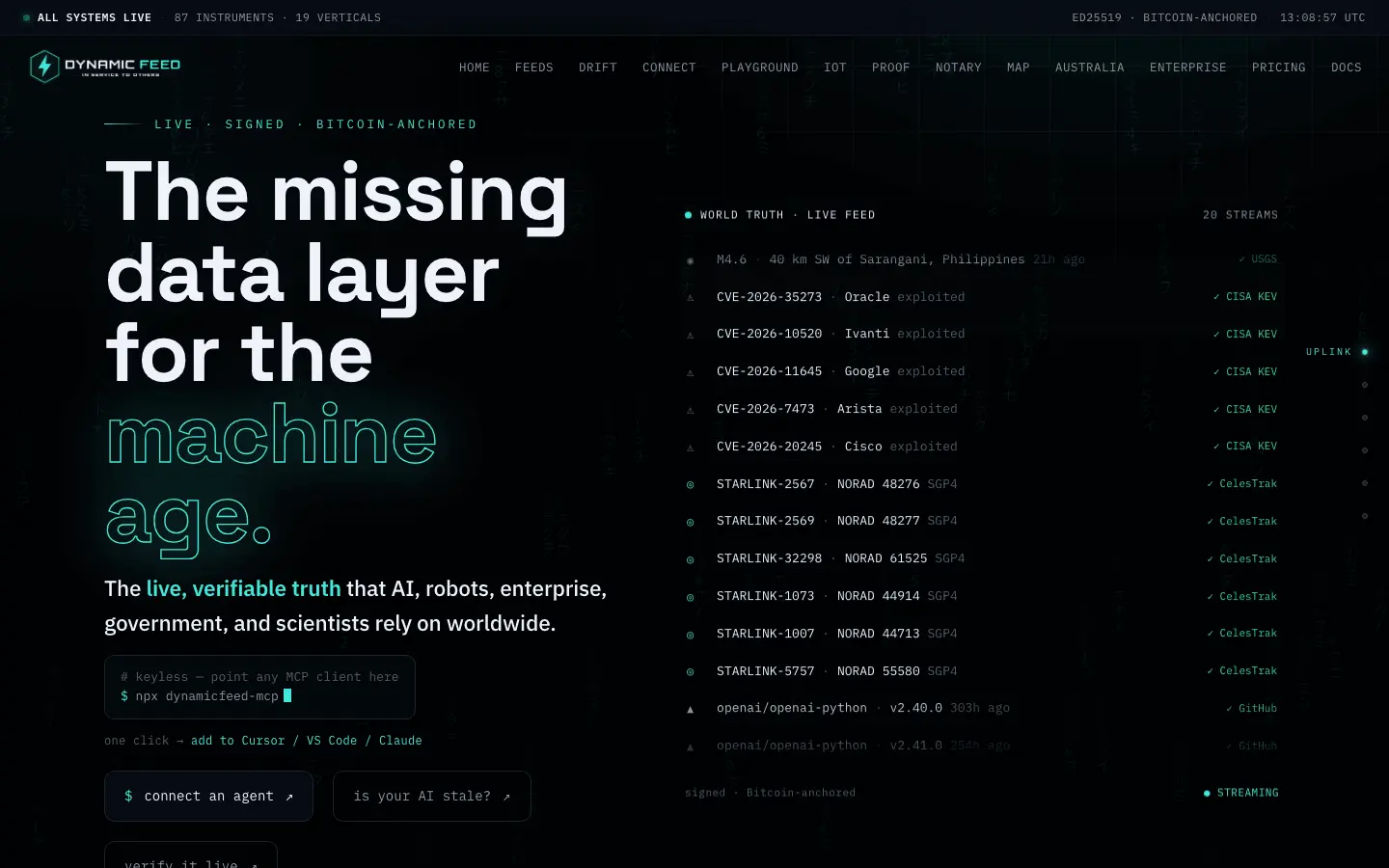Viewport: 1389px width, 868px height.
Task: Click the green ALL SYSTEMS LIVE status dot
Action: coord(27,17)
